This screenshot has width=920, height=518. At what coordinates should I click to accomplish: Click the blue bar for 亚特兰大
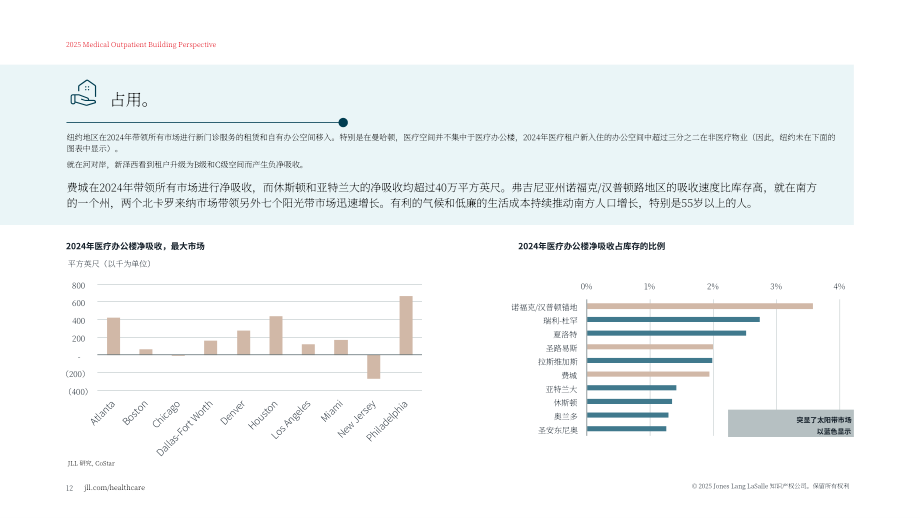point(631,388)
